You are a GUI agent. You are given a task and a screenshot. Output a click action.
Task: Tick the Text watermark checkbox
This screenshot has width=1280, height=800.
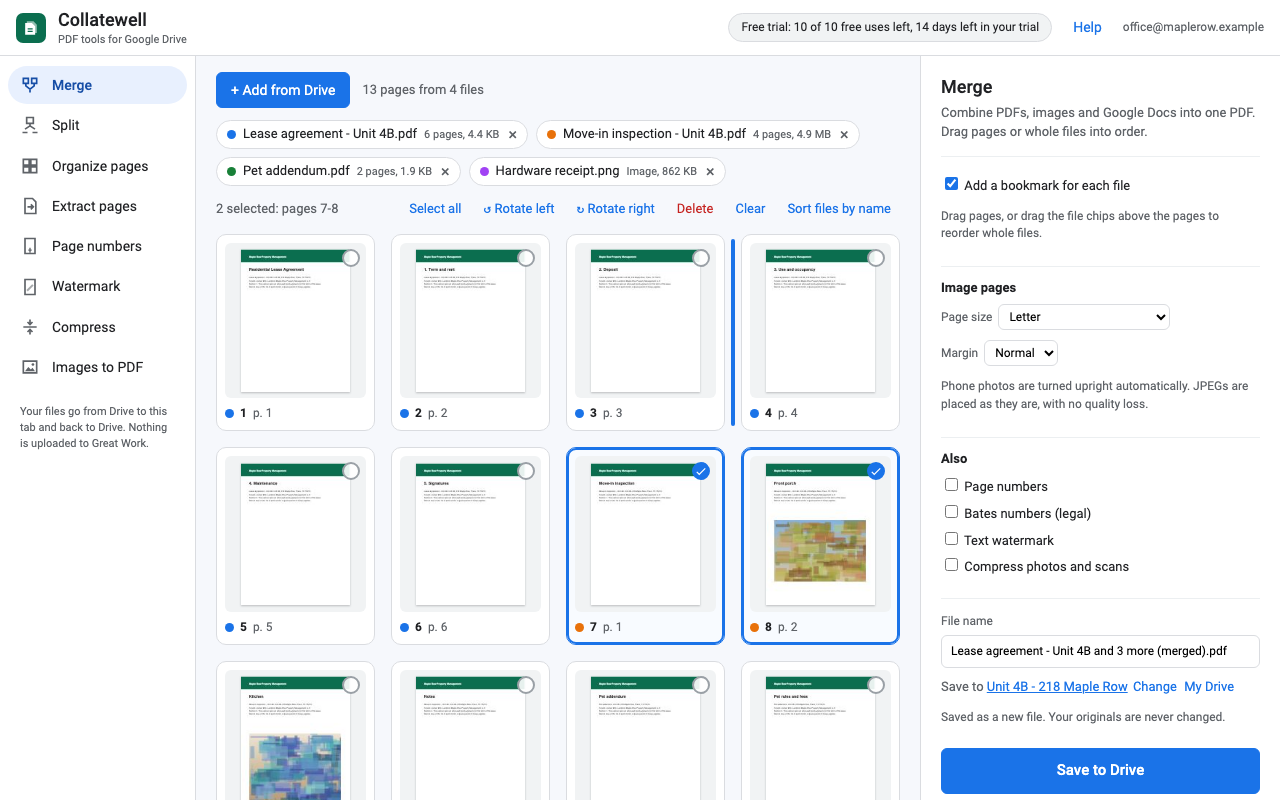951,539
